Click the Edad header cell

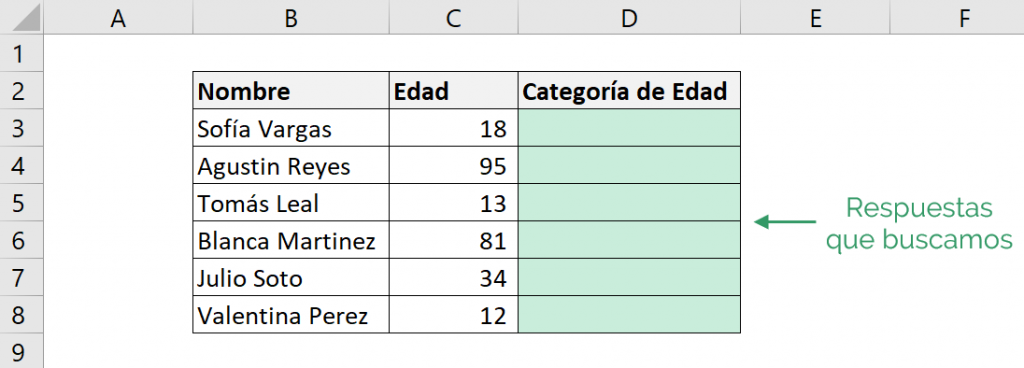[454, 91]
